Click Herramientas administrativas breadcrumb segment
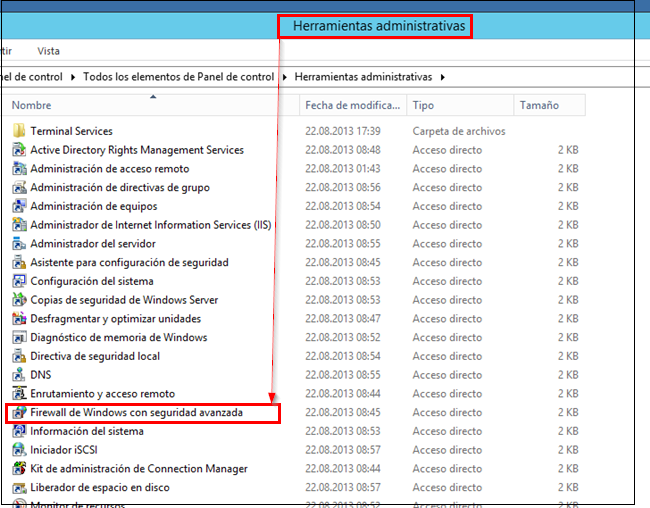This screenshot has width=650, height=508. 363,77
